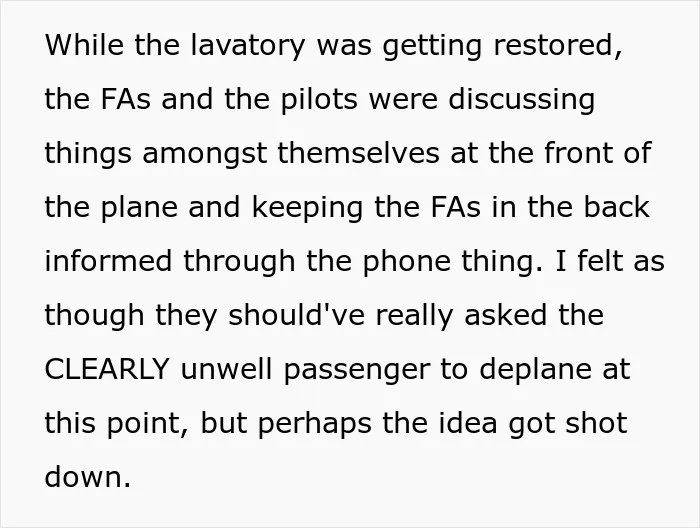Screen dimensions: 700x528
Task: Click the word "lavatory" in first line
Action: (248, 46)
